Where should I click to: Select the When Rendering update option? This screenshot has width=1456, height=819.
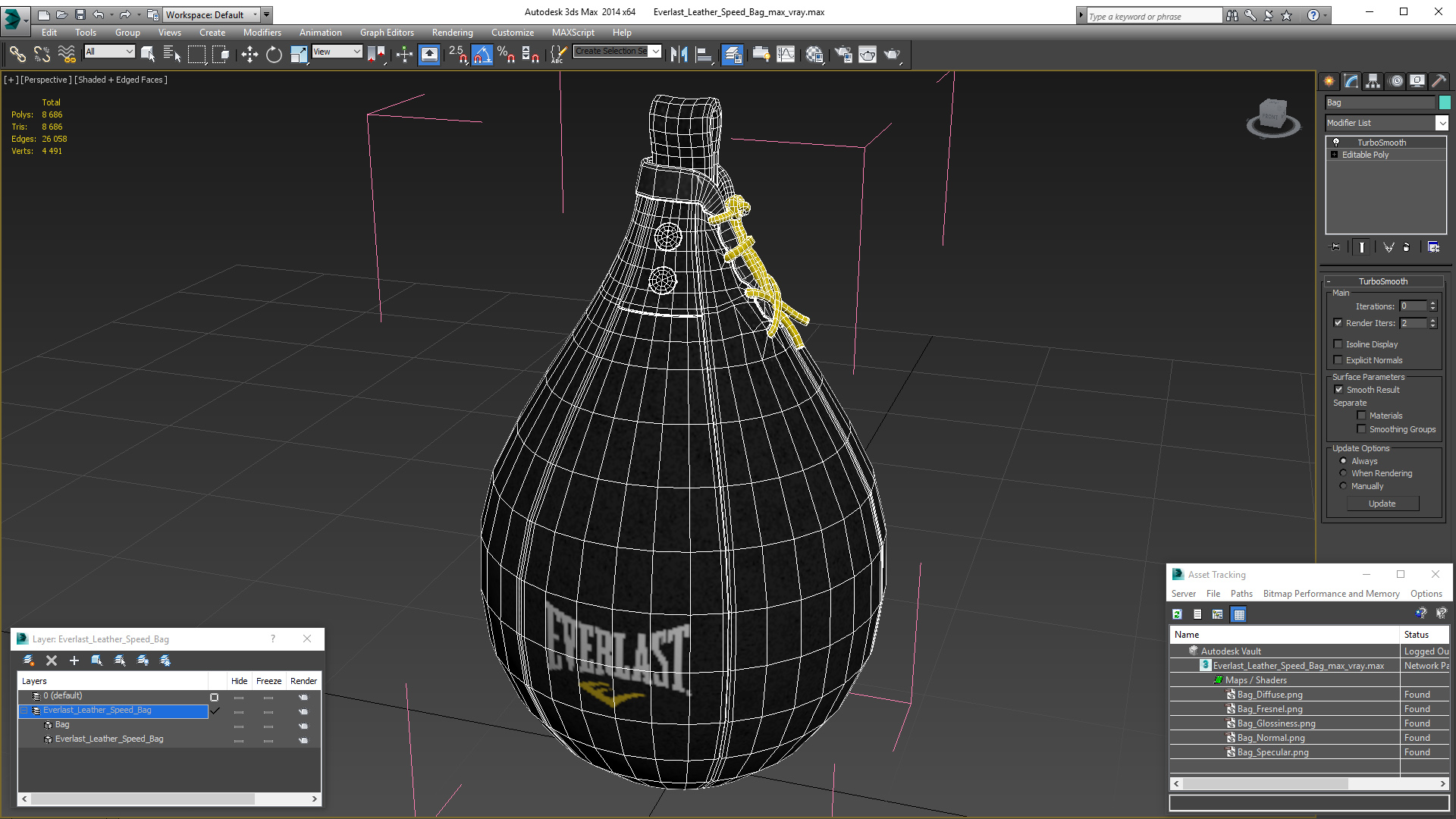coord(1343,472)
